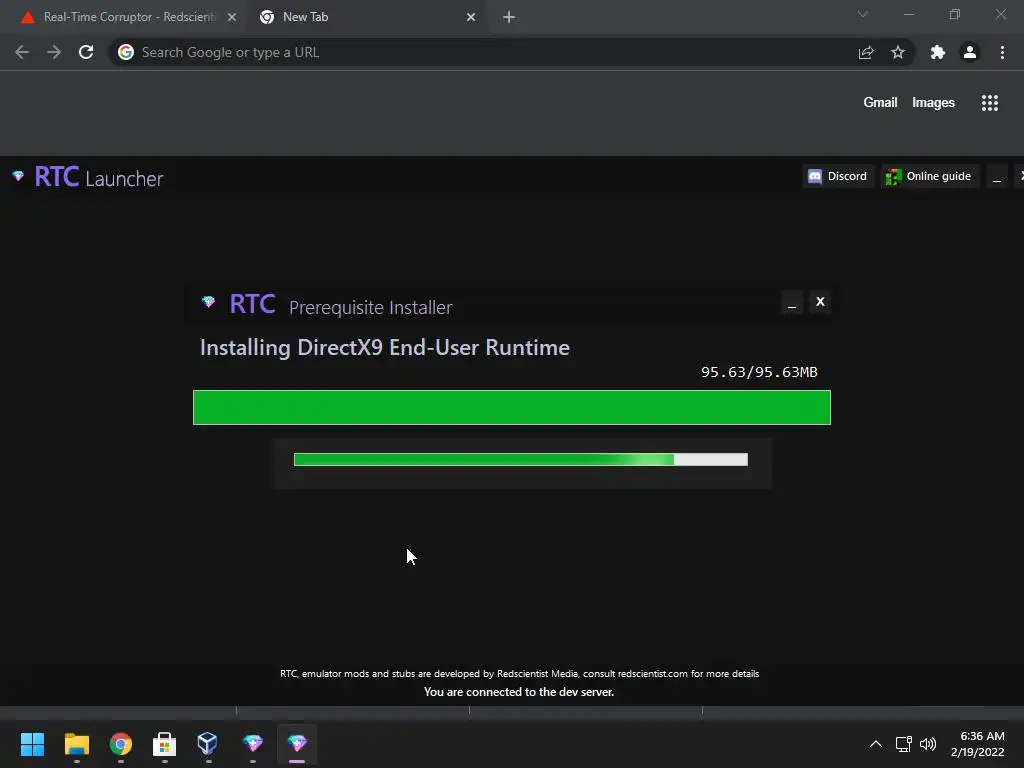
Task: Open volume tray icon
Action: [x=927, y=744]
